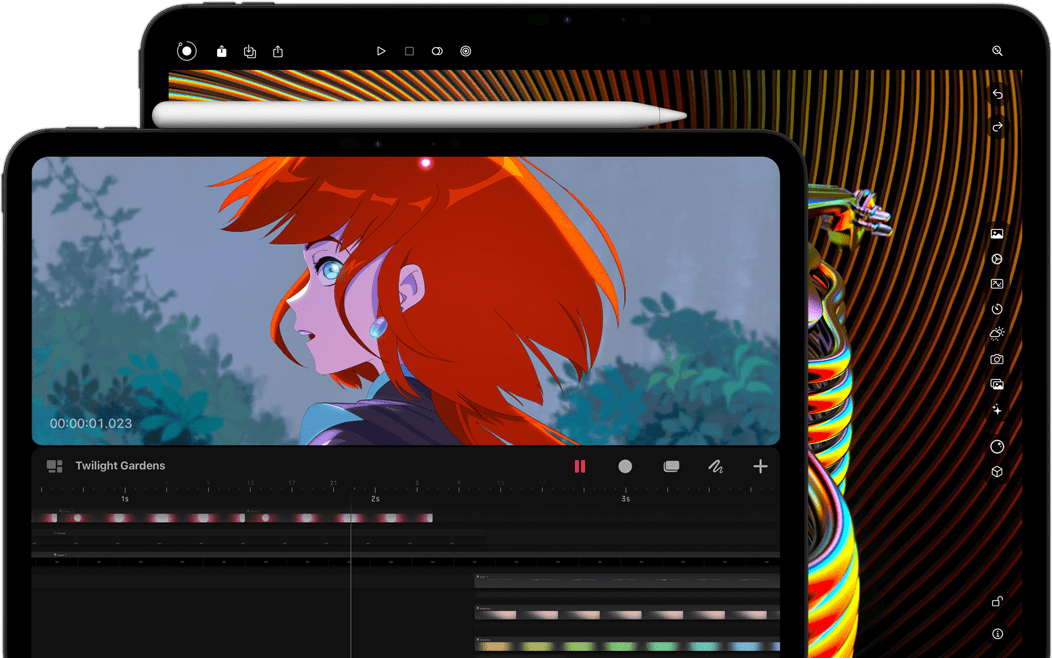Tap the round record button in timeline toolbar
This screenshot has width=1052, height=658.
(625, 466)
